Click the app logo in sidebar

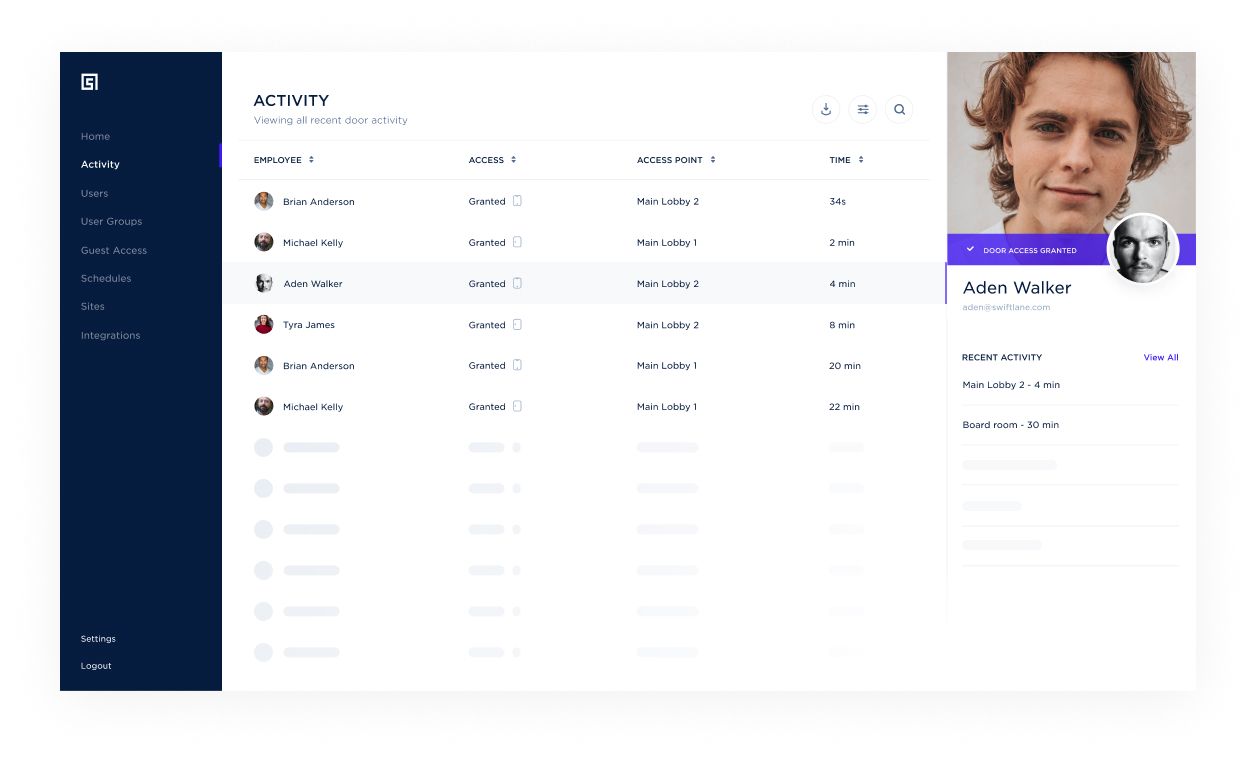tap(90, 82)
